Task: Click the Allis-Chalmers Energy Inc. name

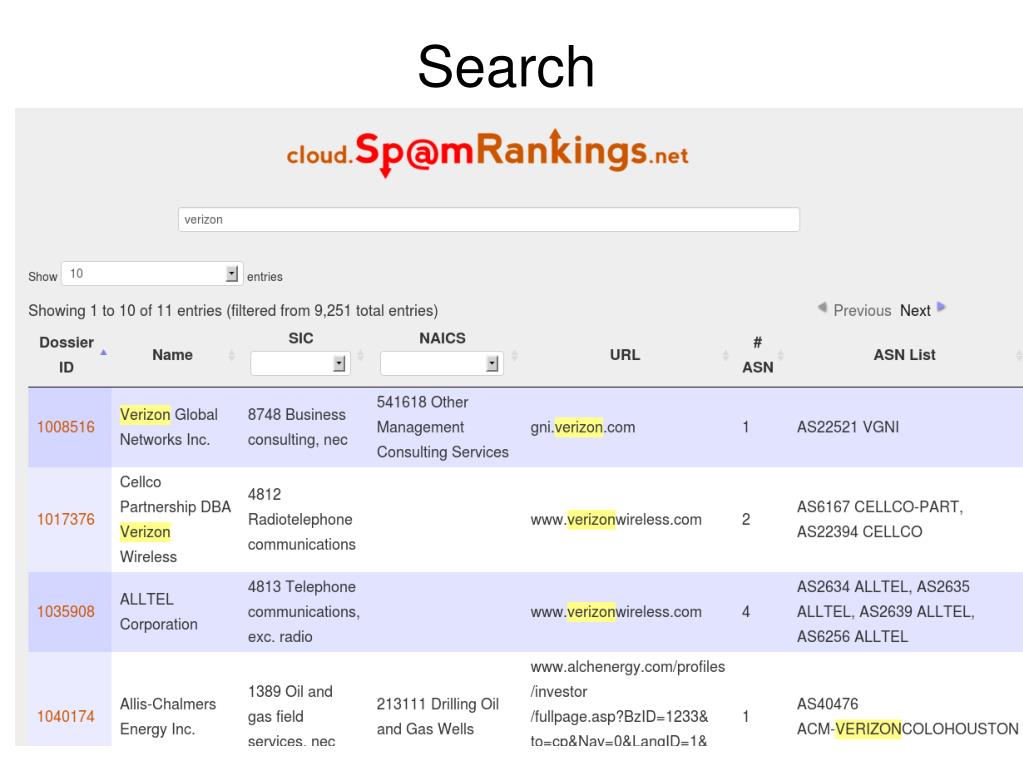Action: click(168, 716)
